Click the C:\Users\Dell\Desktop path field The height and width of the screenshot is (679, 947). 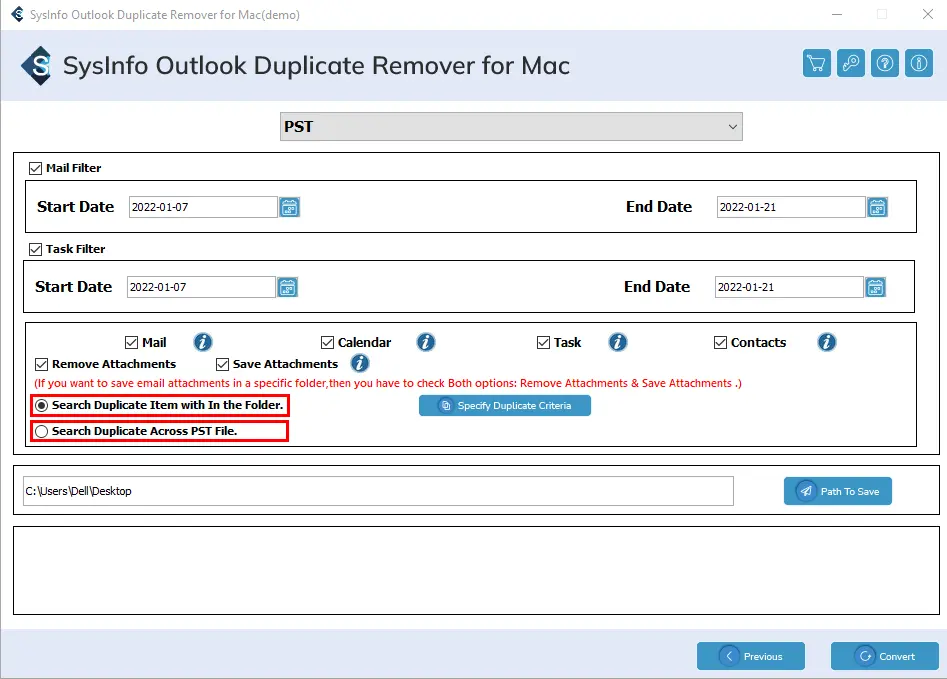[378, 491]
